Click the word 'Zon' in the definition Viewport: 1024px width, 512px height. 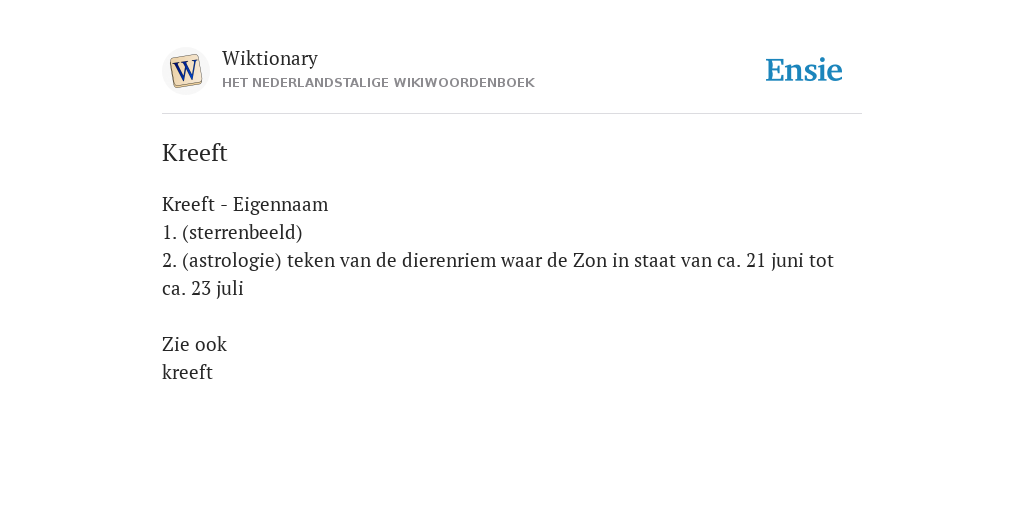(590, 261)
